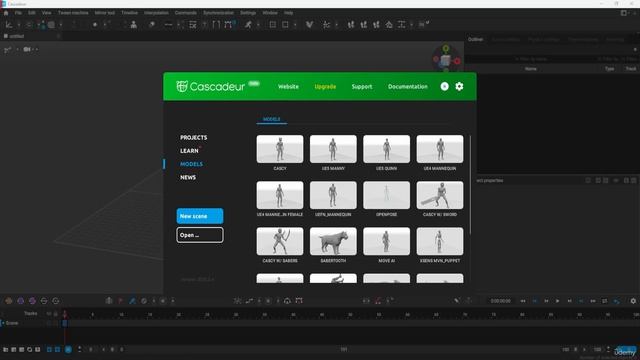Click the Type column header in Outliner
640x360 pixels.
click(x=609, y=69)
